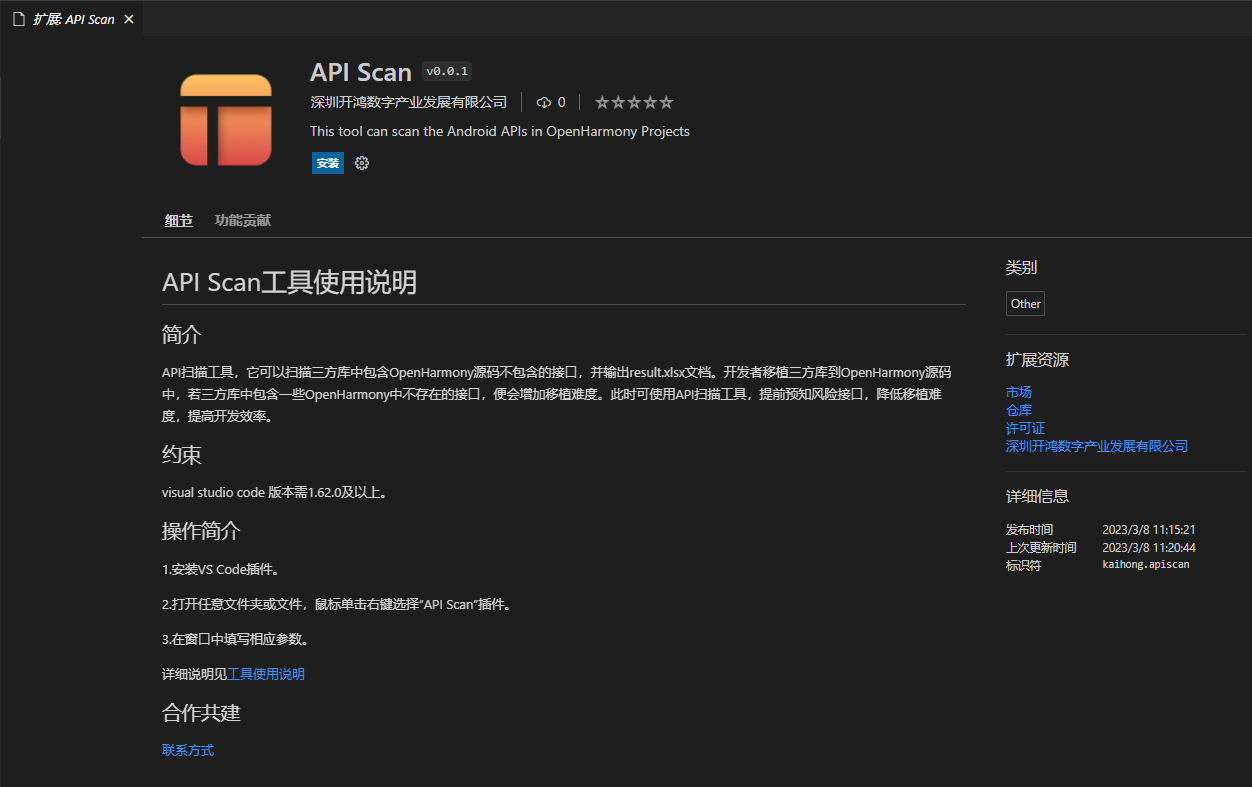Open the 工具使用说明 documentation link

tap(266, 674)
